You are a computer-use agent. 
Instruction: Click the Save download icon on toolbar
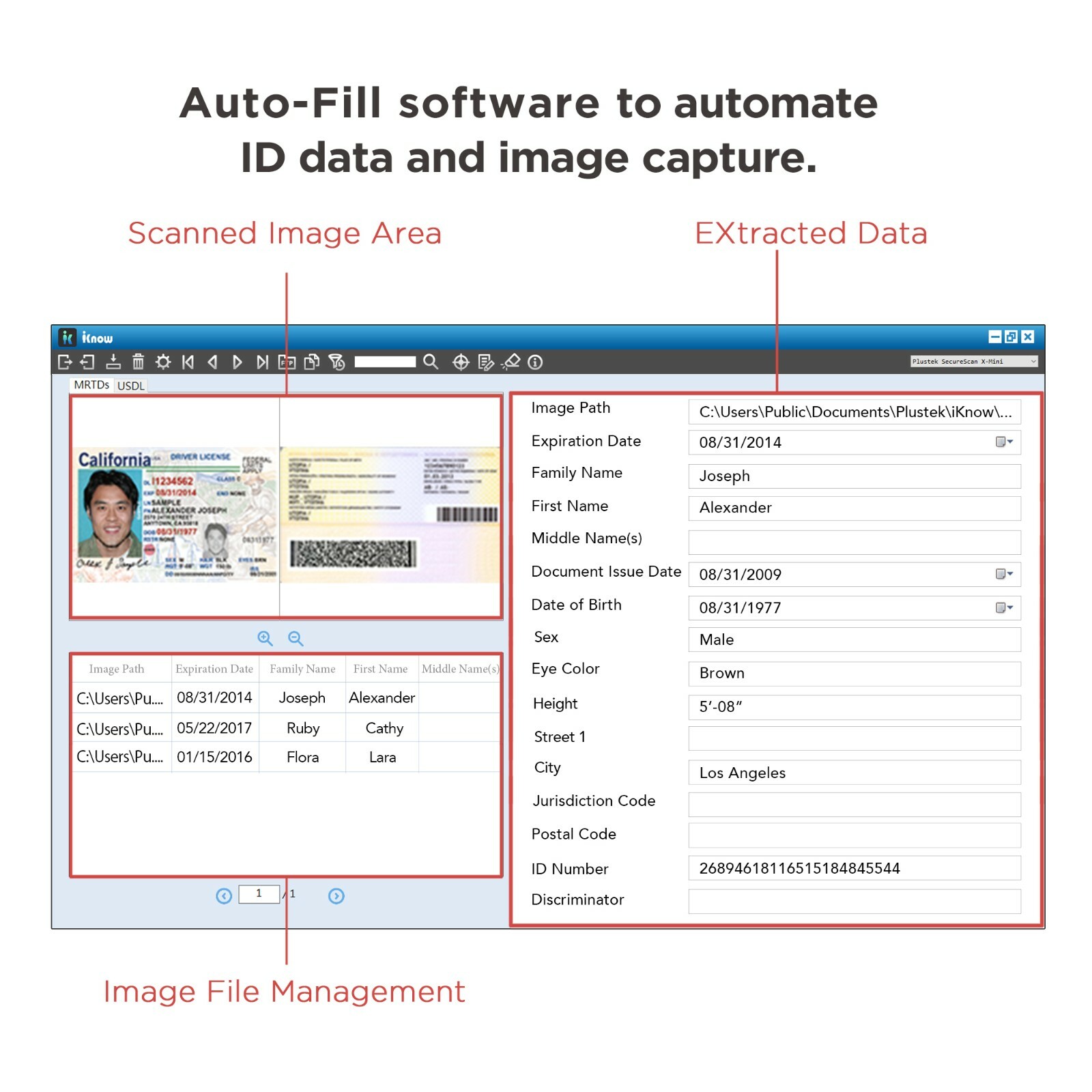[x=113, y=362]
